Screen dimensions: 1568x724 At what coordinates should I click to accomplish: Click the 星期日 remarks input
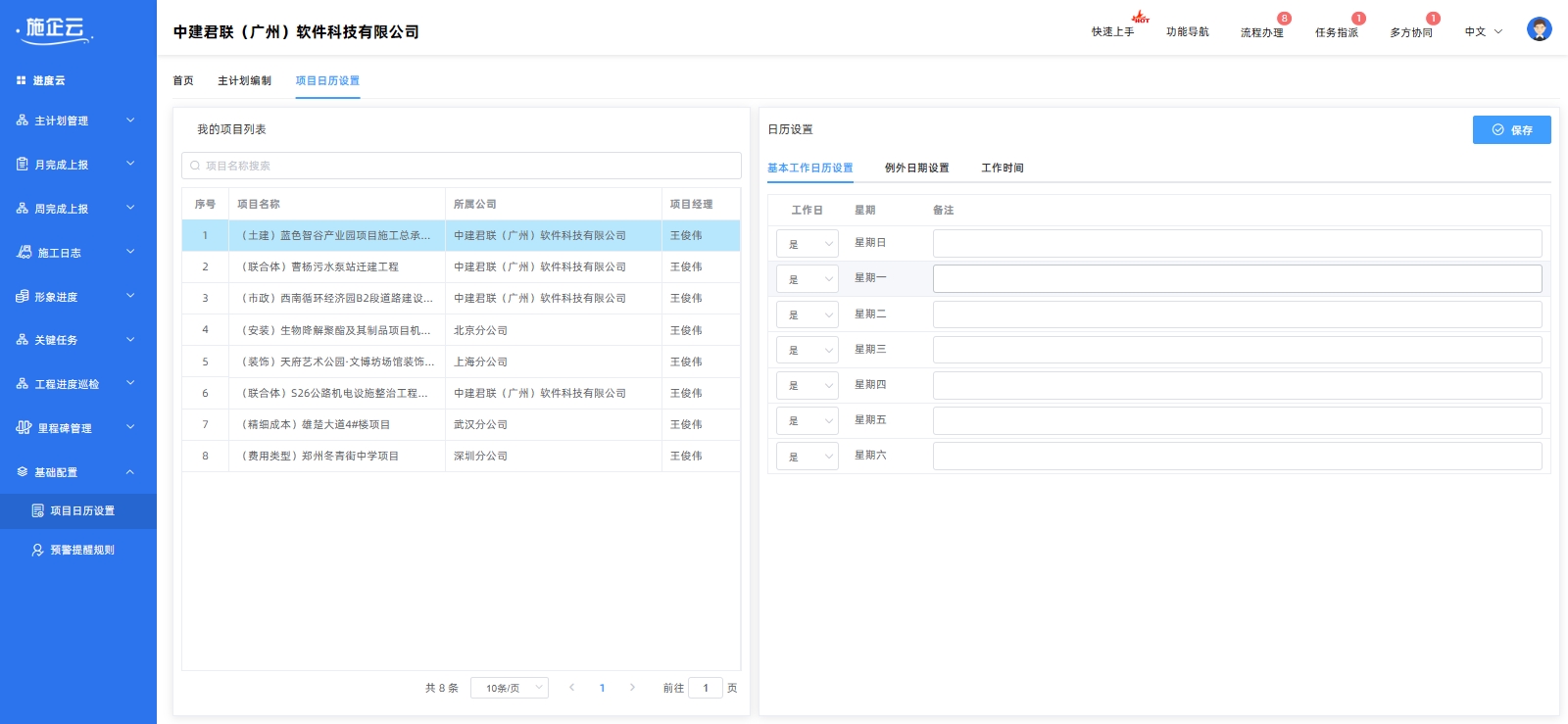tap(1237, 243)
